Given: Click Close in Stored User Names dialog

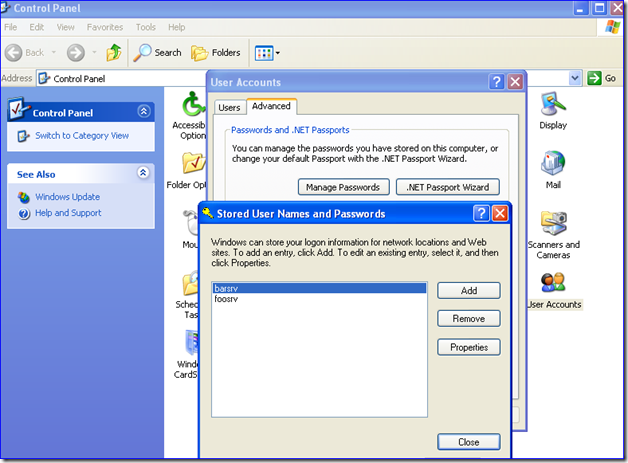Looking at the screenshot, I should pyautogui.click(x=469, y=442).
